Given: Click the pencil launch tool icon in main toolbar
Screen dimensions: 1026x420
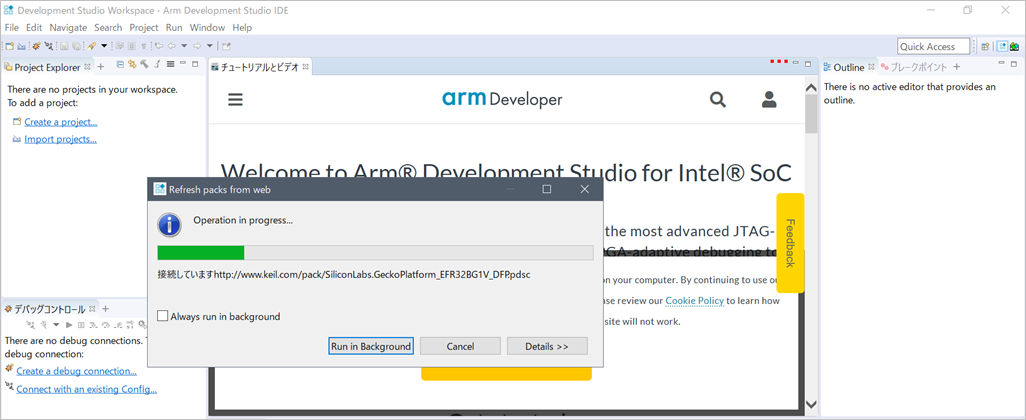Looking at the screenshot, I should click(92, 46).
